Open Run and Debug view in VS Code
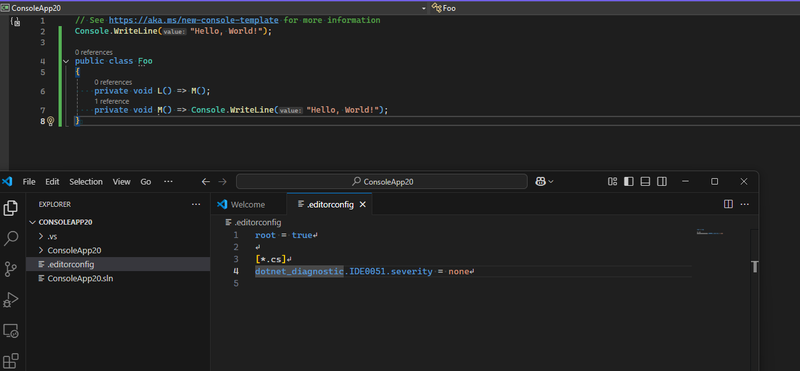Screen dimensions: 800x371 pos(11,300)
